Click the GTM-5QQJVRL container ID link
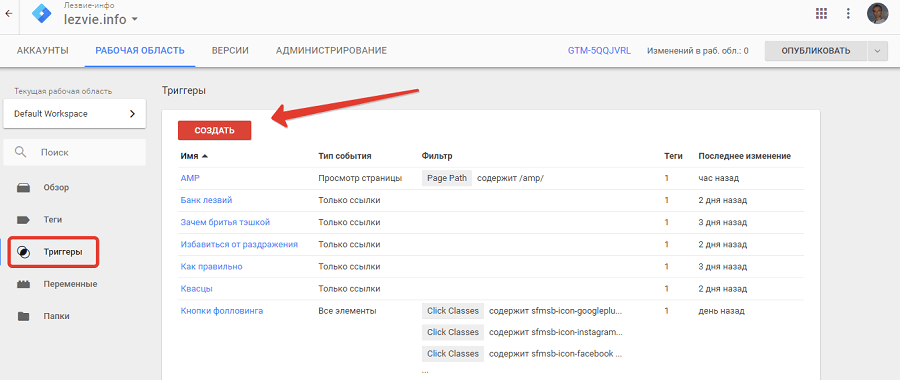 599,51
